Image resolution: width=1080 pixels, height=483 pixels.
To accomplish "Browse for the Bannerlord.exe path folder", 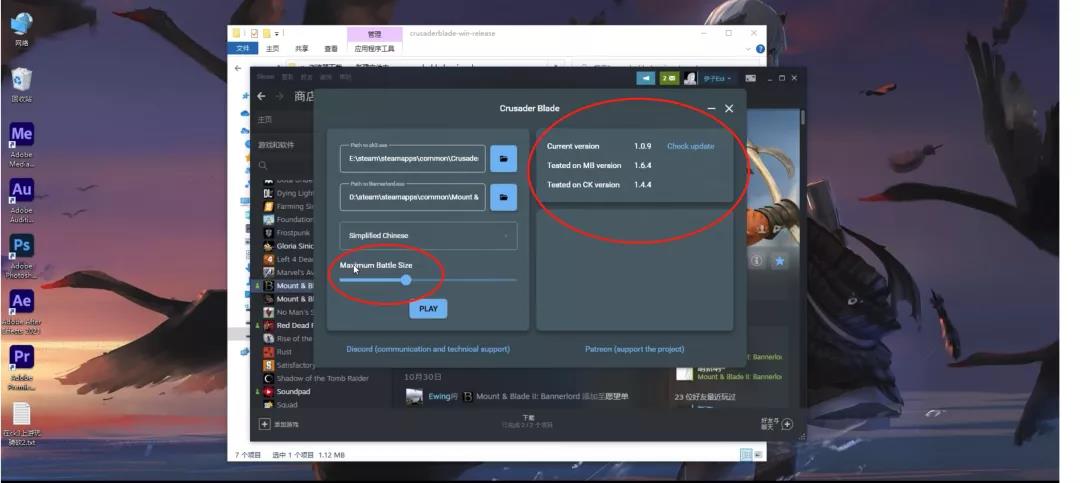I will [x=503, y=197].
